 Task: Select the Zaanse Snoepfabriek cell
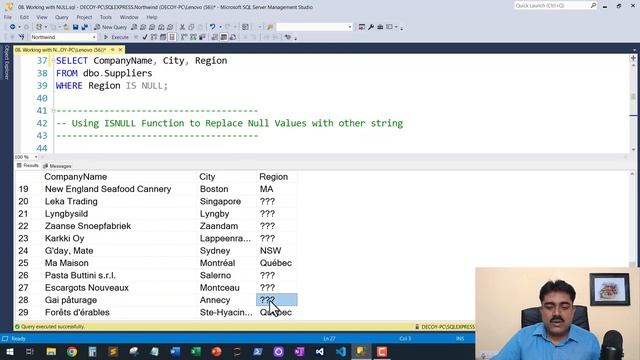tap(120, 226)
